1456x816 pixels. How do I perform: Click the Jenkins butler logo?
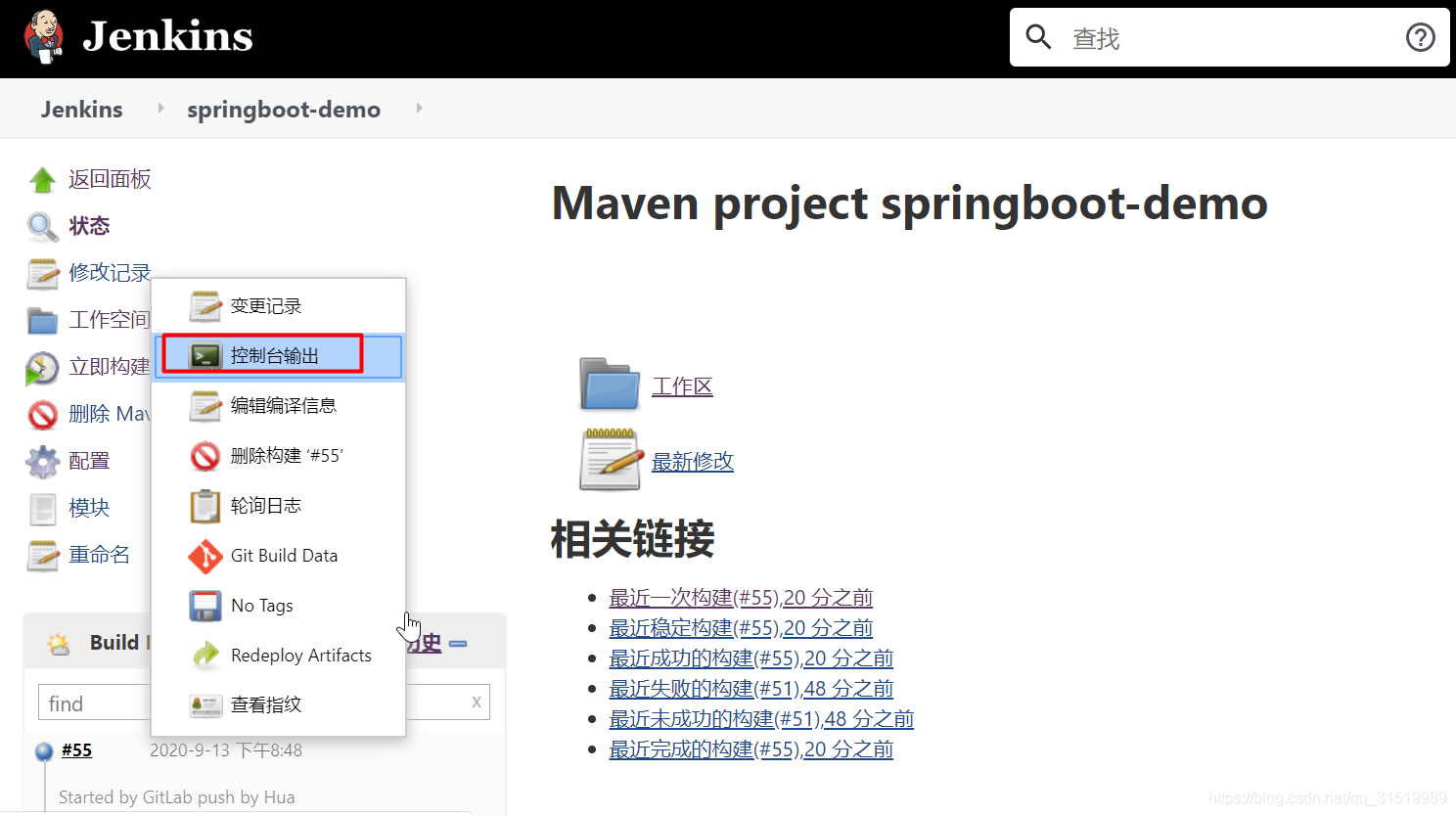coord(44,36)
